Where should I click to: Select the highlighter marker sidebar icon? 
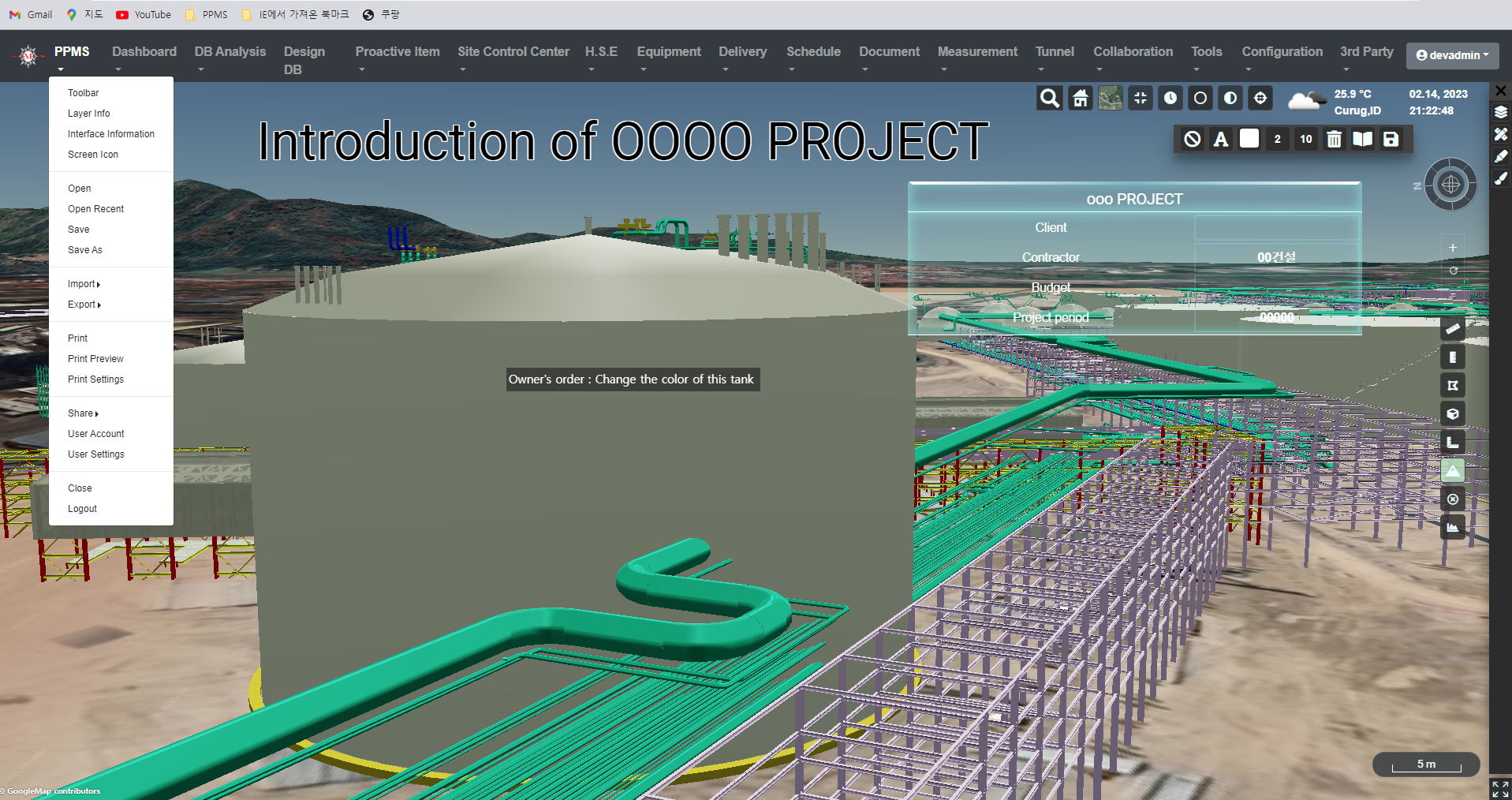click(1501, 157)
